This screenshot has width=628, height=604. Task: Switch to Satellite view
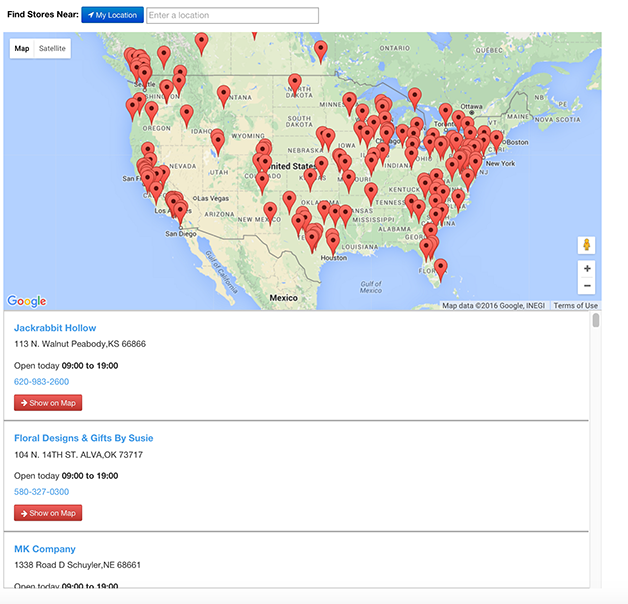[x=52, y=48]
